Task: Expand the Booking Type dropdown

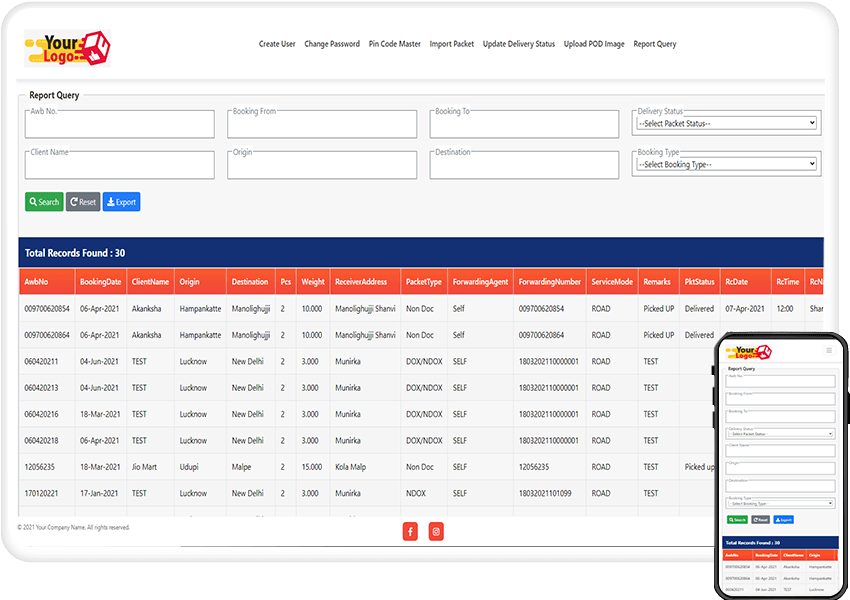Action: 727,164
